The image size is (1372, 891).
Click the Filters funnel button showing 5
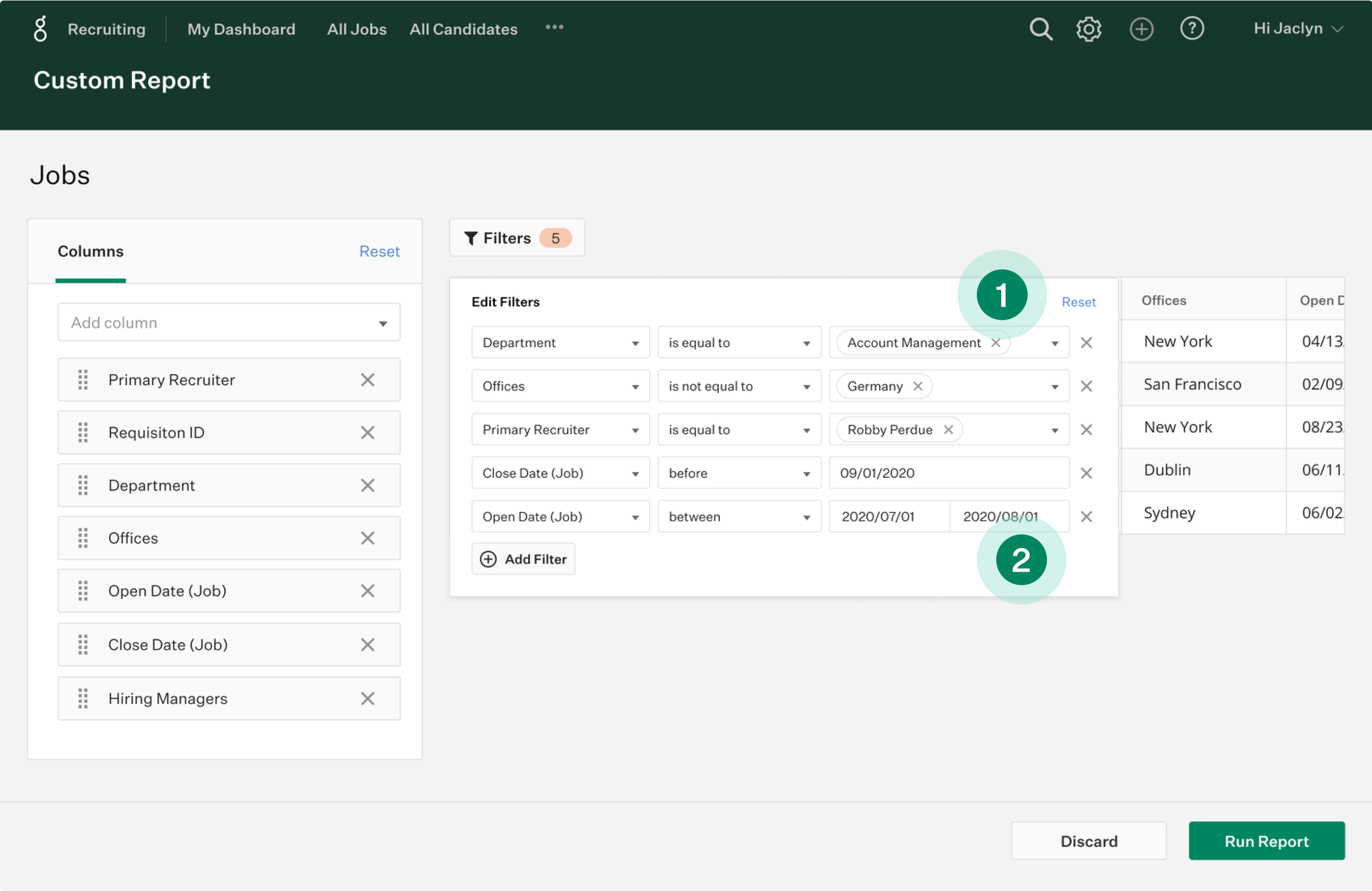(516, 238)
